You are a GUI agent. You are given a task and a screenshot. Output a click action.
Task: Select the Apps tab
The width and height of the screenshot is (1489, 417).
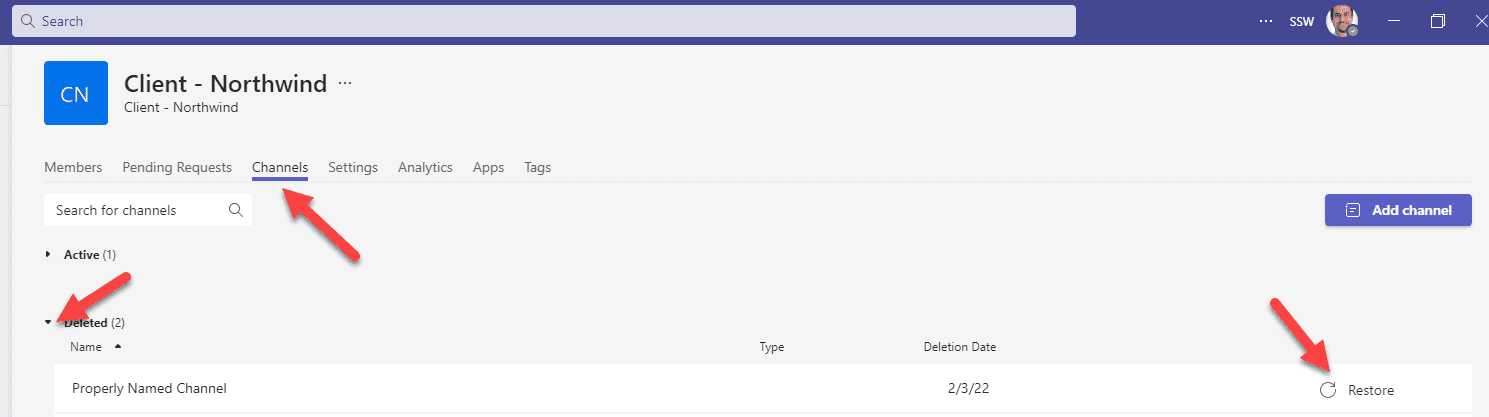pyautogui.click(x=488, y=168)
